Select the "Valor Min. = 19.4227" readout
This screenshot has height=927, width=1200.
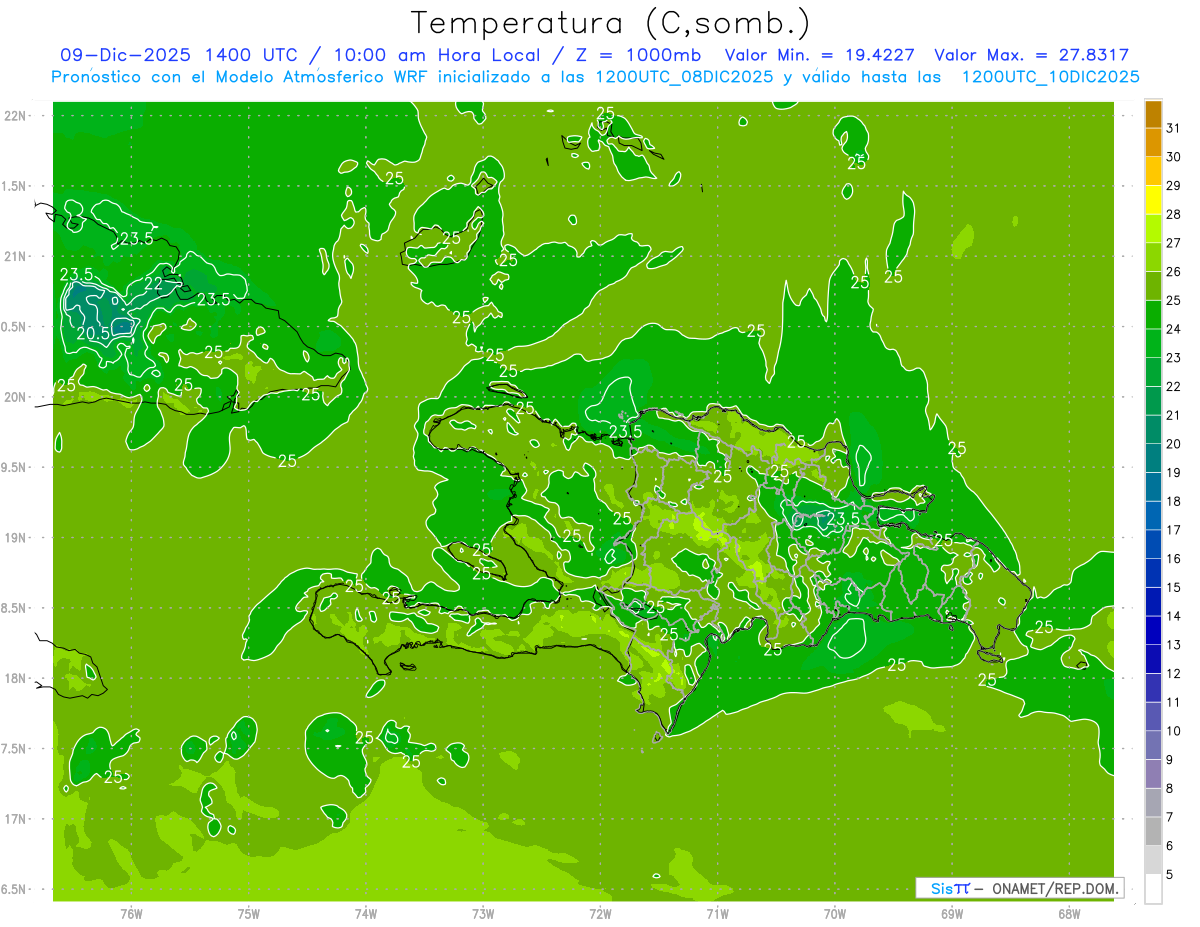(x=819, y=55)
